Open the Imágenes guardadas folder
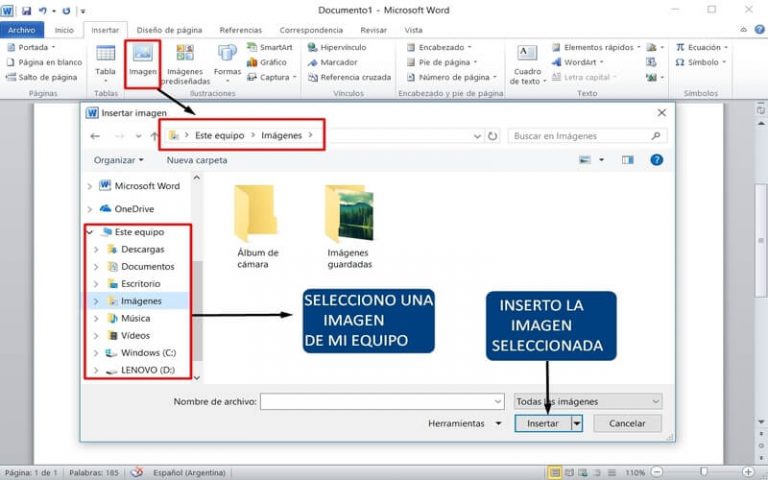The width and height of the screenshot is (768, 480). click(x=349, y=227)
